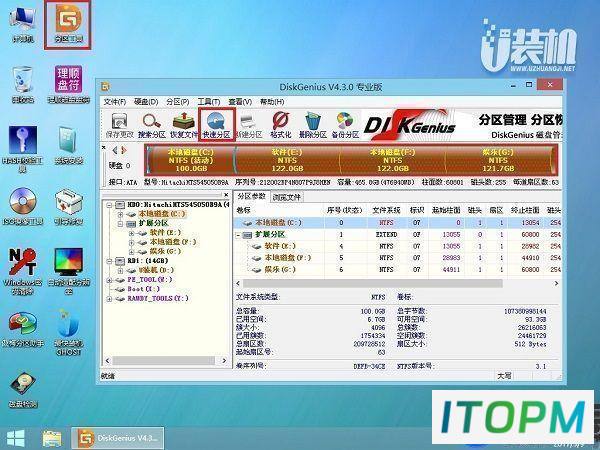The width and height of the screenshot is (600, 450).
Task: Select 本地磁盘(C:) in the disk tree
Action: [x=162, y=214]
